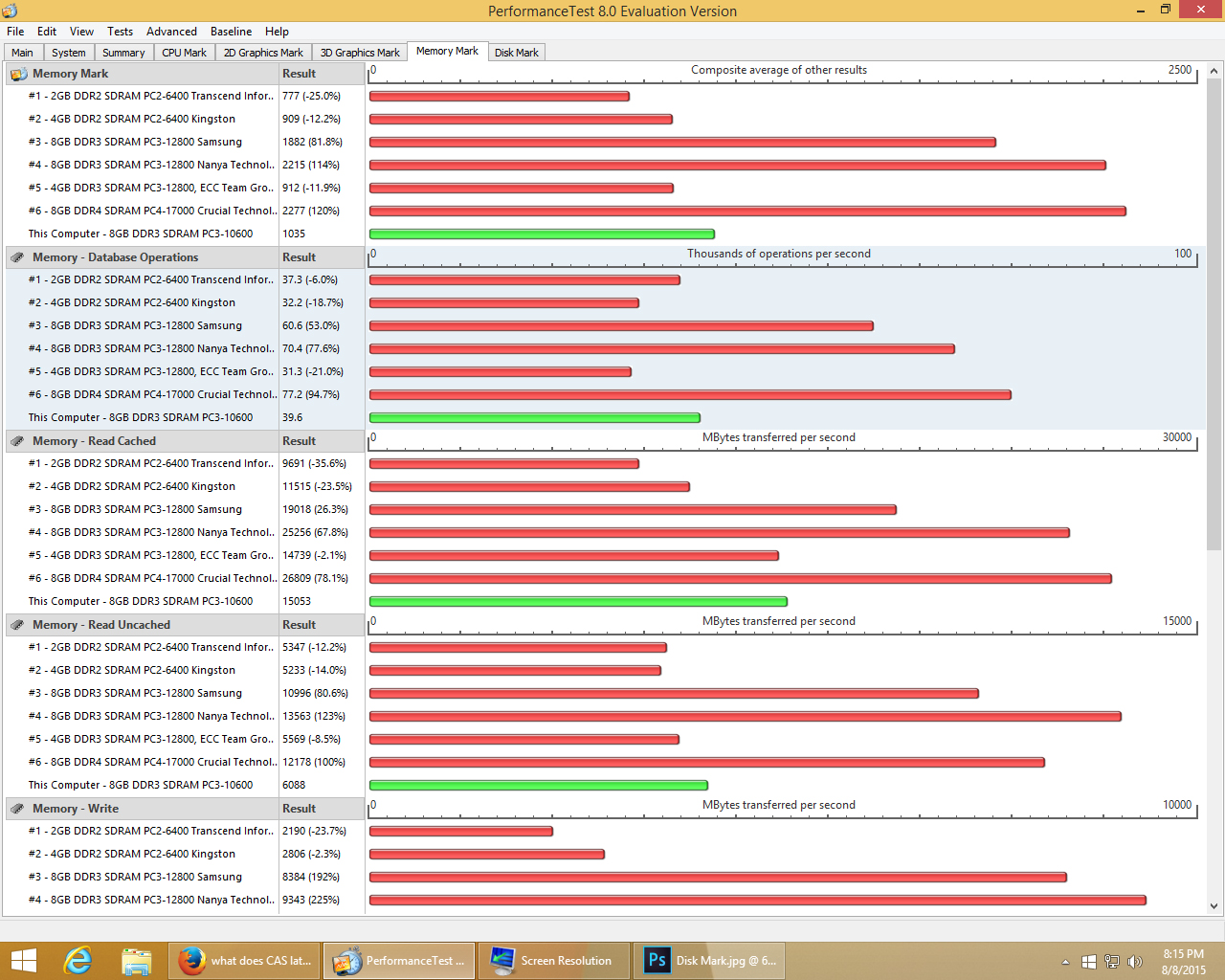Image resolution: width=1225 pixels, height=980 pixels.
Task: Select Memory Write result 8384 (192%)
Action: coord(311,877)
